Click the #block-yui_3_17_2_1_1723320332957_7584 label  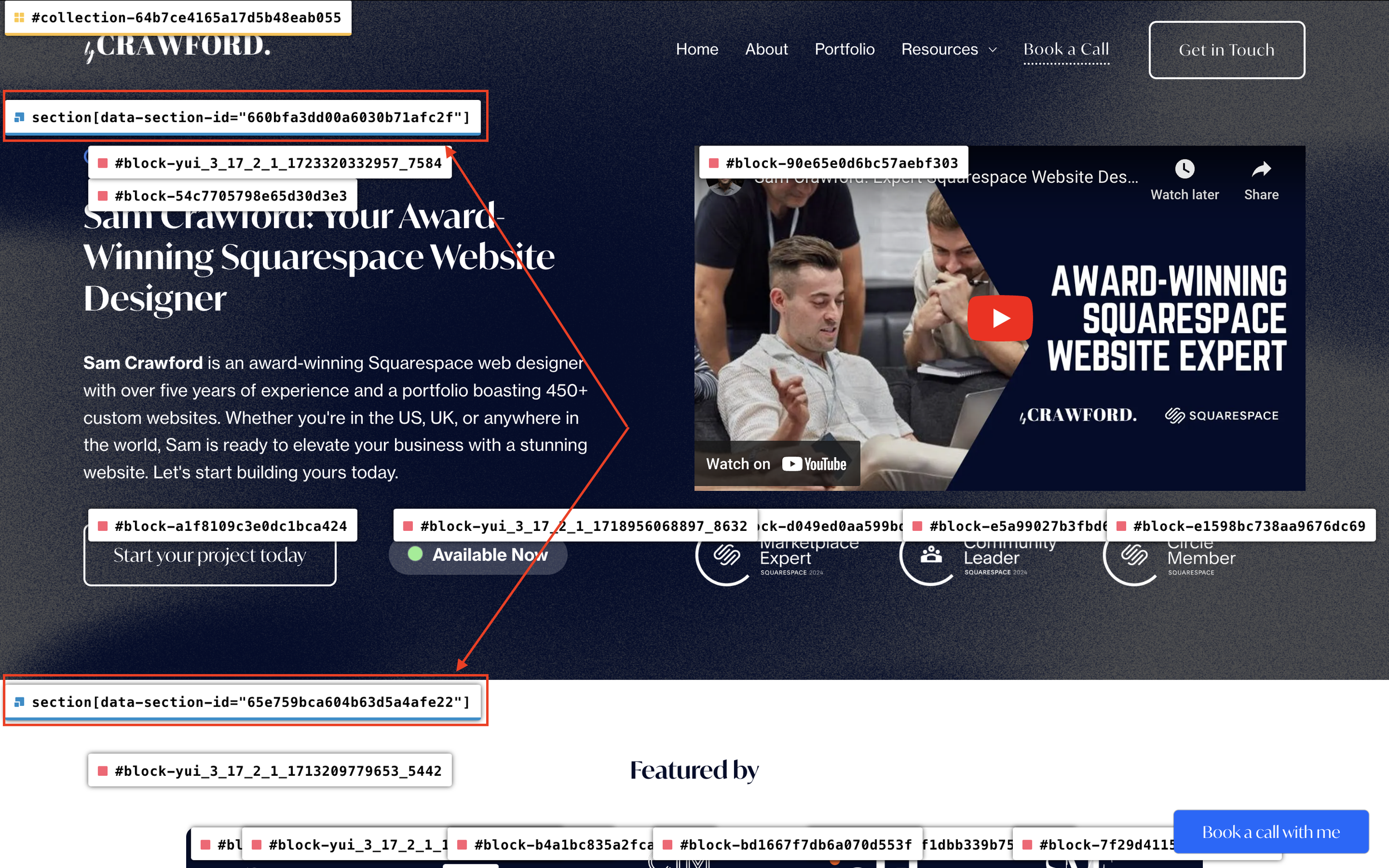pos(270,163)
